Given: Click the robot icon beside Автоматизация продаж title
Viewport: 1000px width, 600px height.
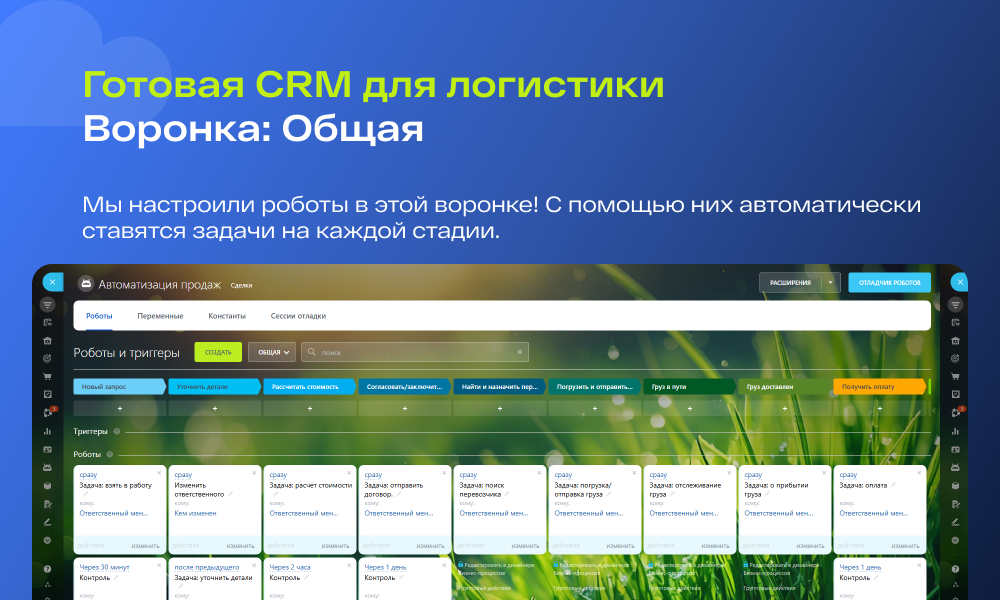Looking at the screenshot, I should coord(86,283).
